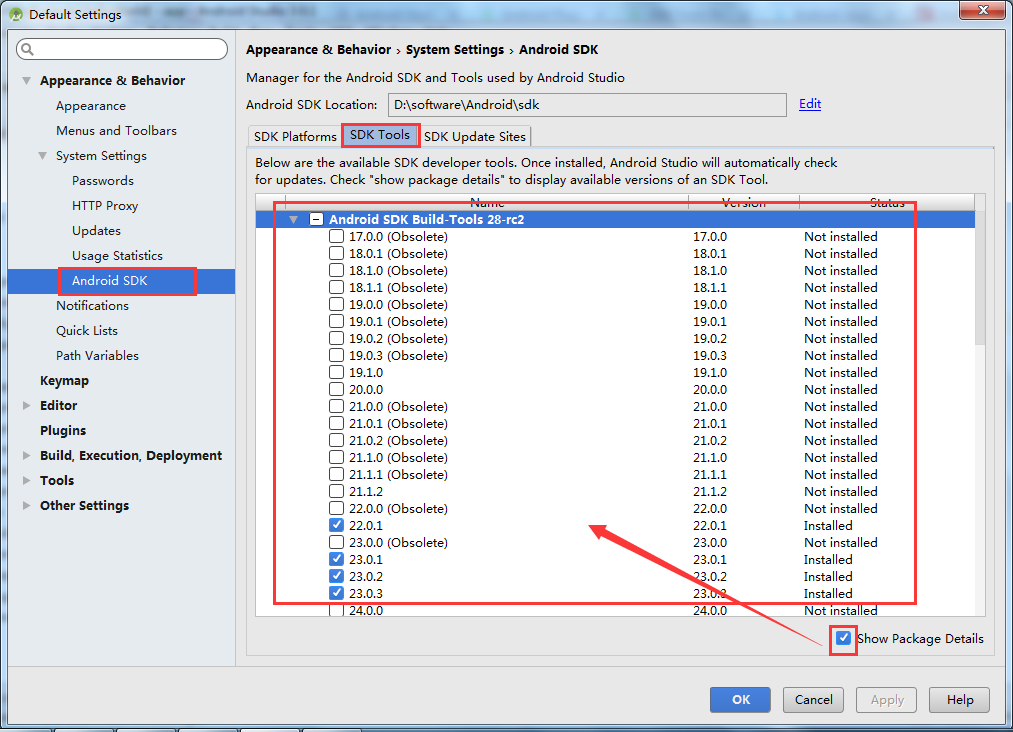Check the 21.1.2 build-tools checkbox
This screenshot has height=732, width=1013.
click(337, 491)
